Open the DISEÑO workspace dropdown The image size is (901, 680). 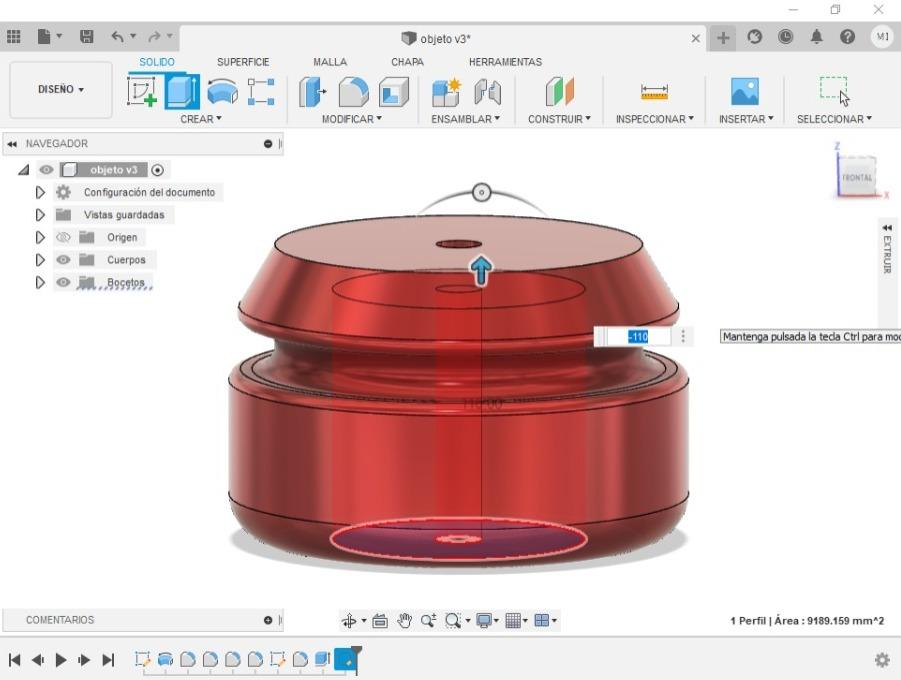coord(61,90)
